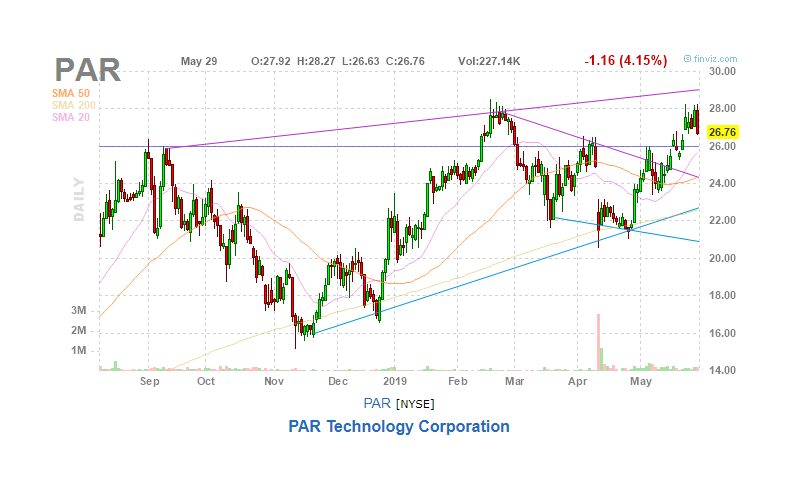This screenshot has height=490, width=798.
Task: Click the Dec month axis label
Action: (338, 381)
